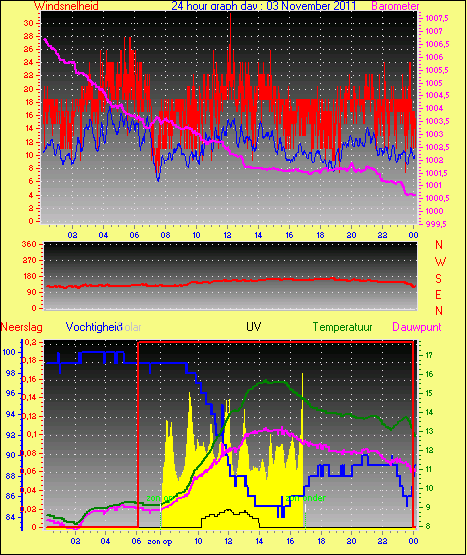This screenshot has height=555, width=467.
Task: Click the 1000,5 barometer value
Action: (x=437, y=198)
